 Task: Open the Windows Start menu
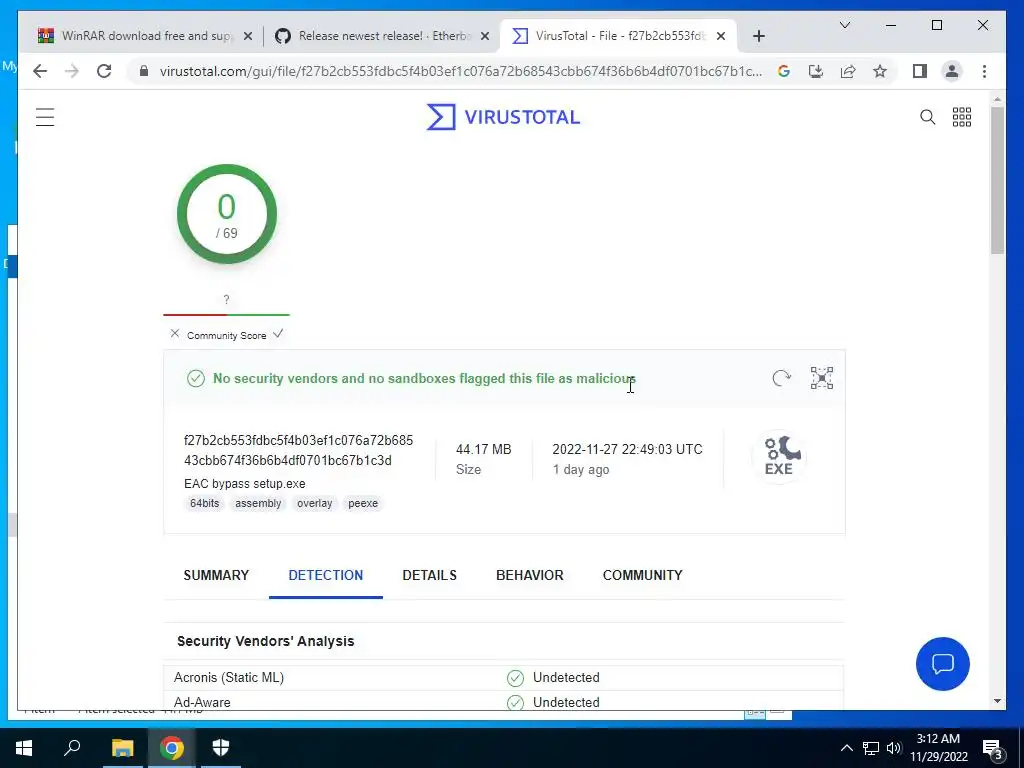click(x=24, y=748)
